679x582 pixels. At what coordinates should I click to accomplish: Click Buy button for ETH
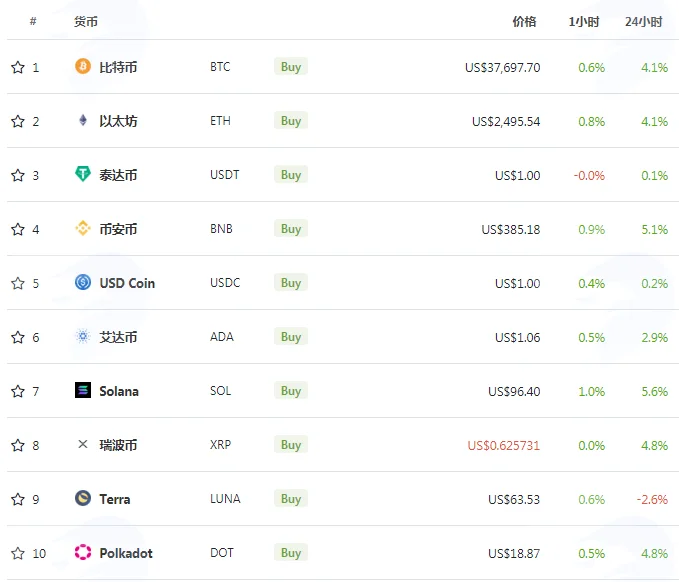pos(291,121)
